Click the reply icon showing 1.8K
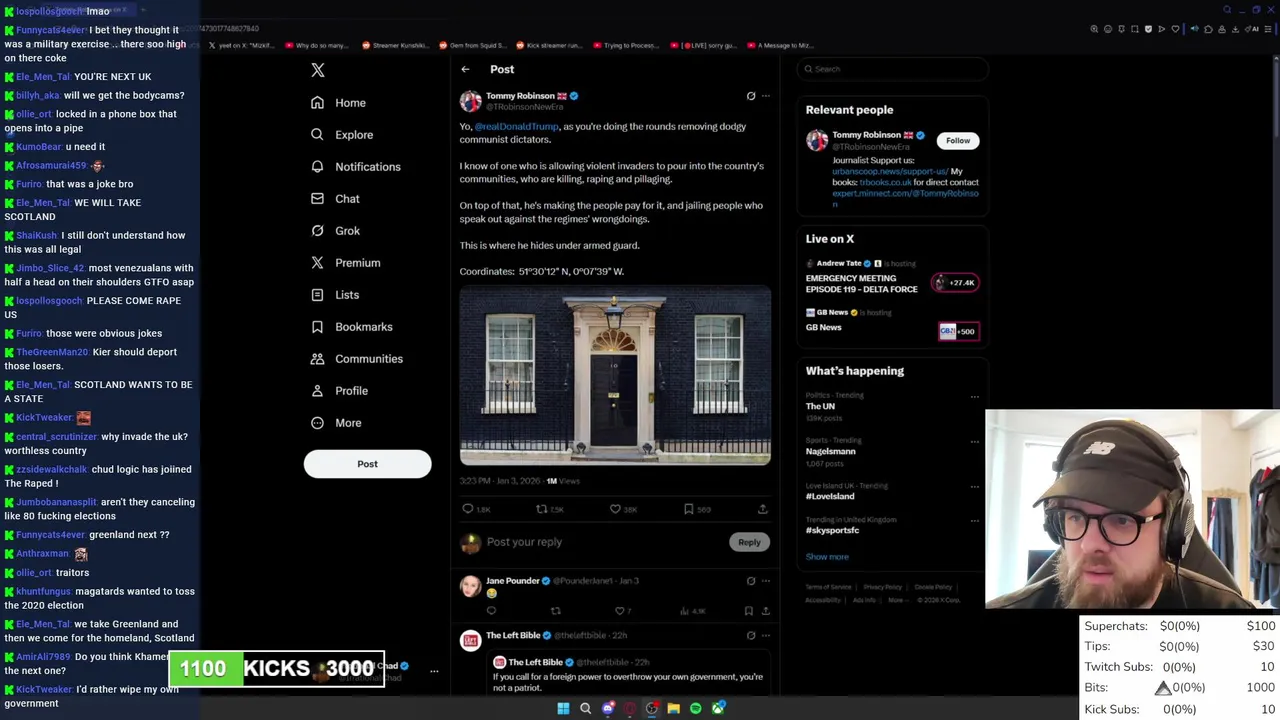1280x720 pixels. pyautogui.click(x=468, y=509)
